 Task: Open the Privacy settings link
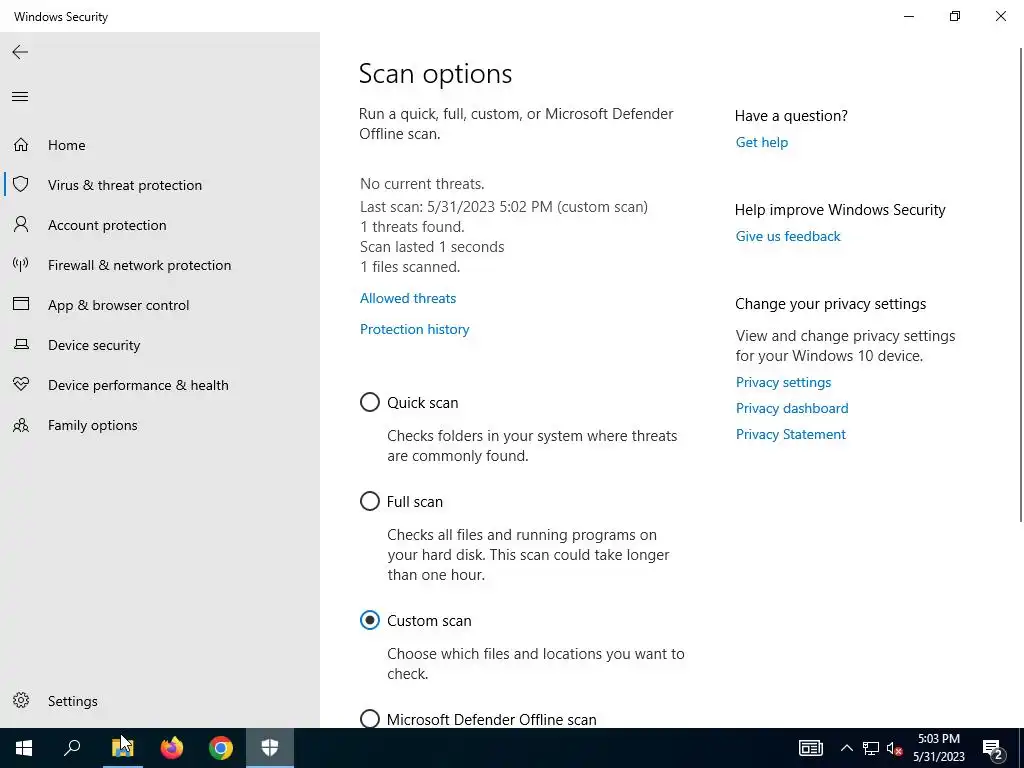[x=783, y=382]
